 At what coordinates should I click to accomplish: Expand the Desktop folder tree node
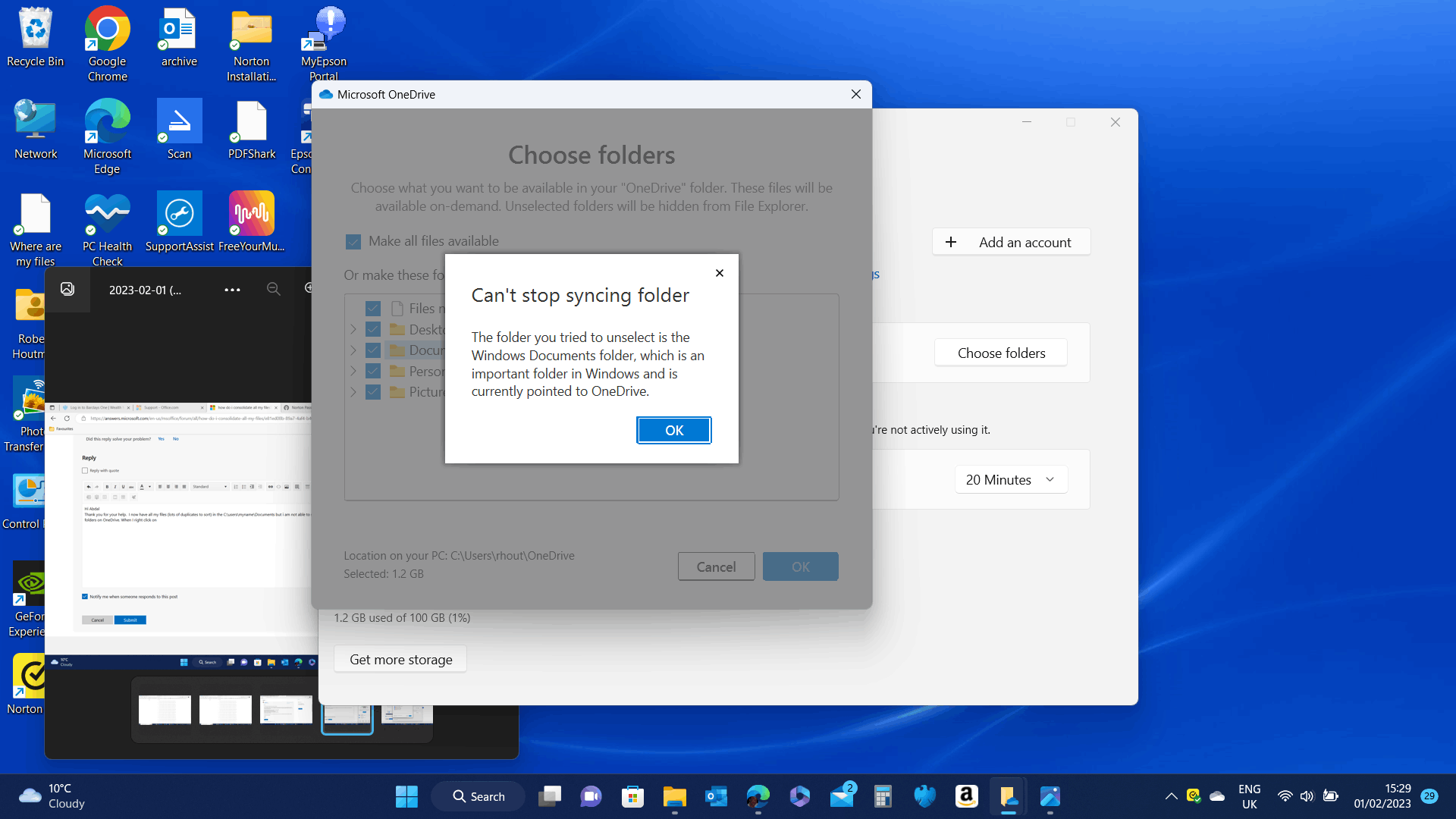click(353, 329)
